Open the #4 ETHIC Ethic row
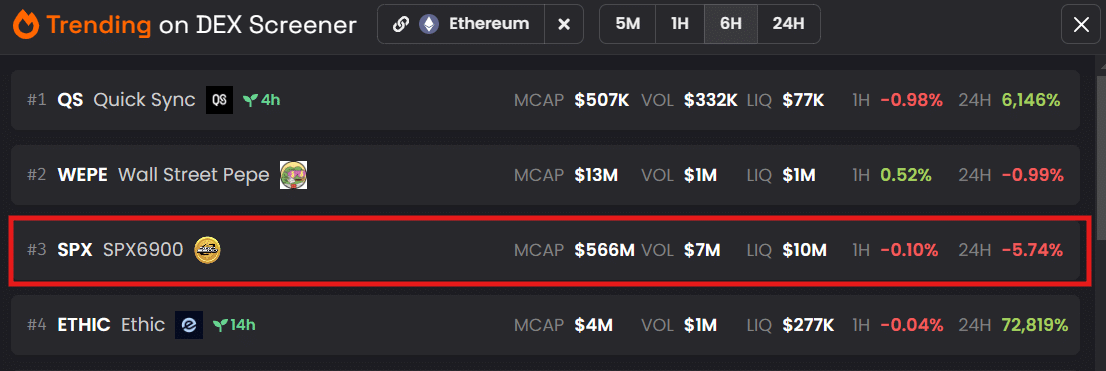The image size is (1106, 371). point(545,325)
